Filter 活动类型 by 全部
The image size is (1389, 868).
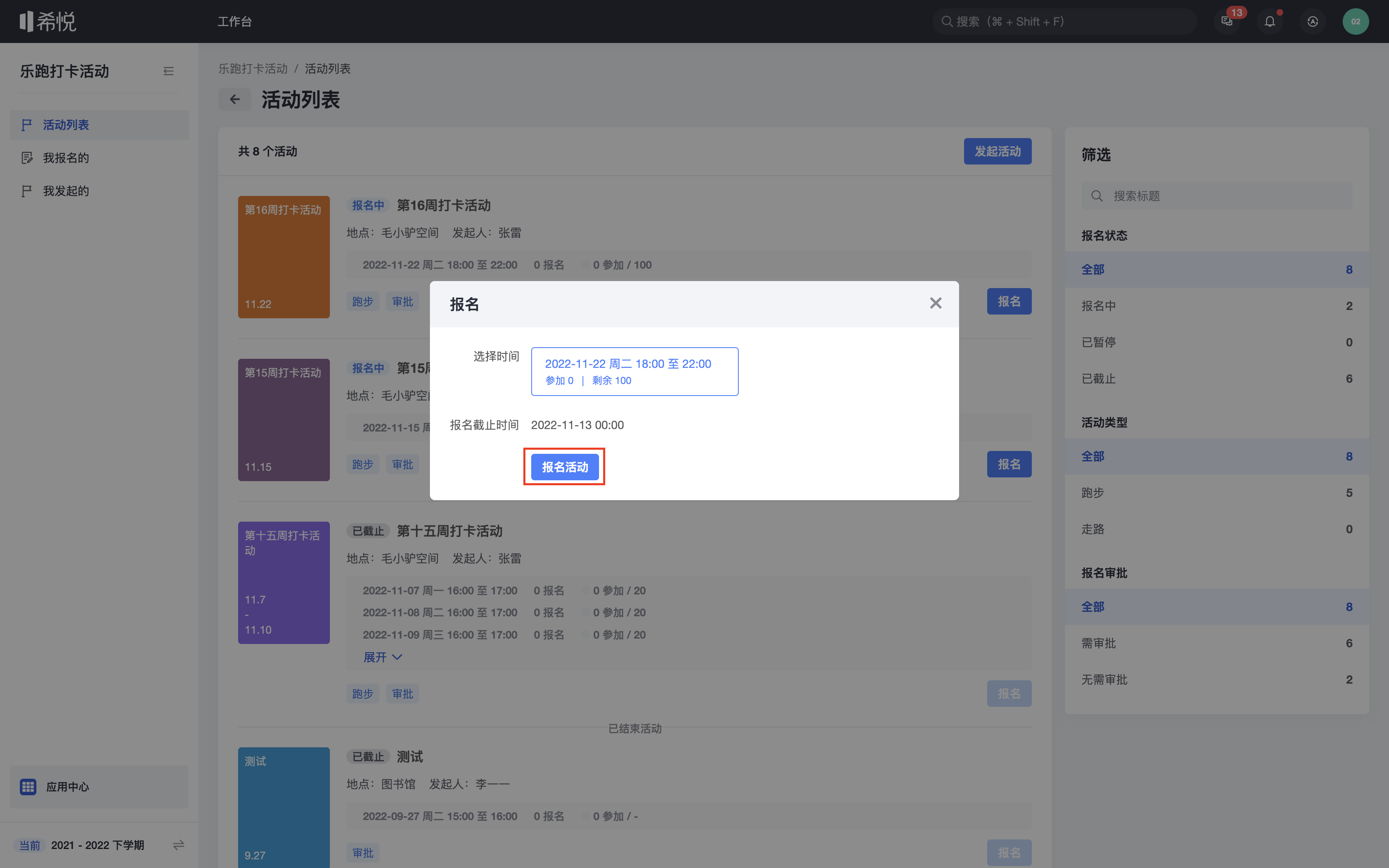(x=1217, y=456)
